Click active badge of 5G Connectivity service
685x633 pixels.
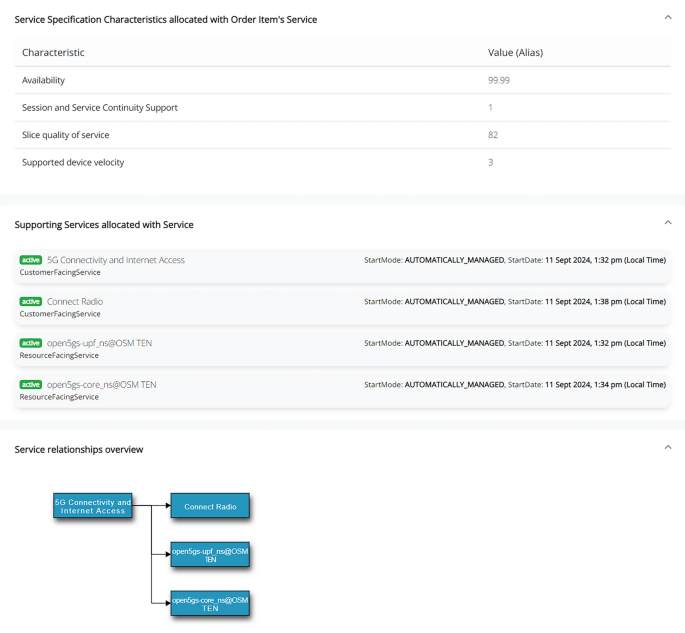[x=31, y=260]
